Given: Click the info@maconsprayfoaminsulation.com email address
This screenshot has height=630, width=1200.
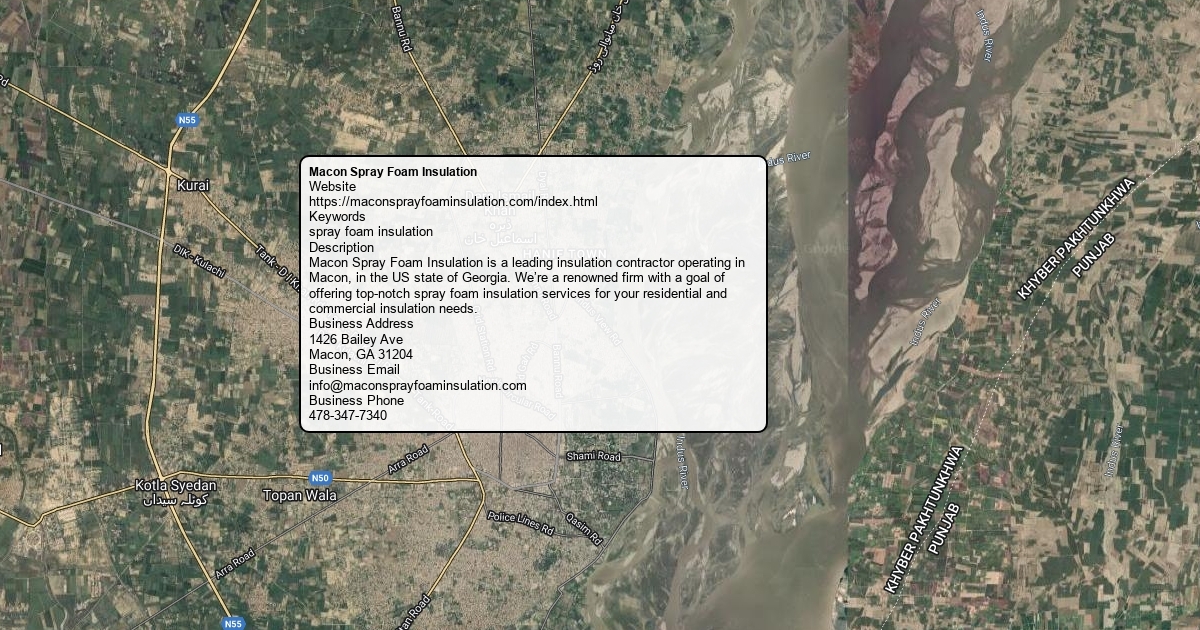Looking at the screenshot, I should (418, 385).
